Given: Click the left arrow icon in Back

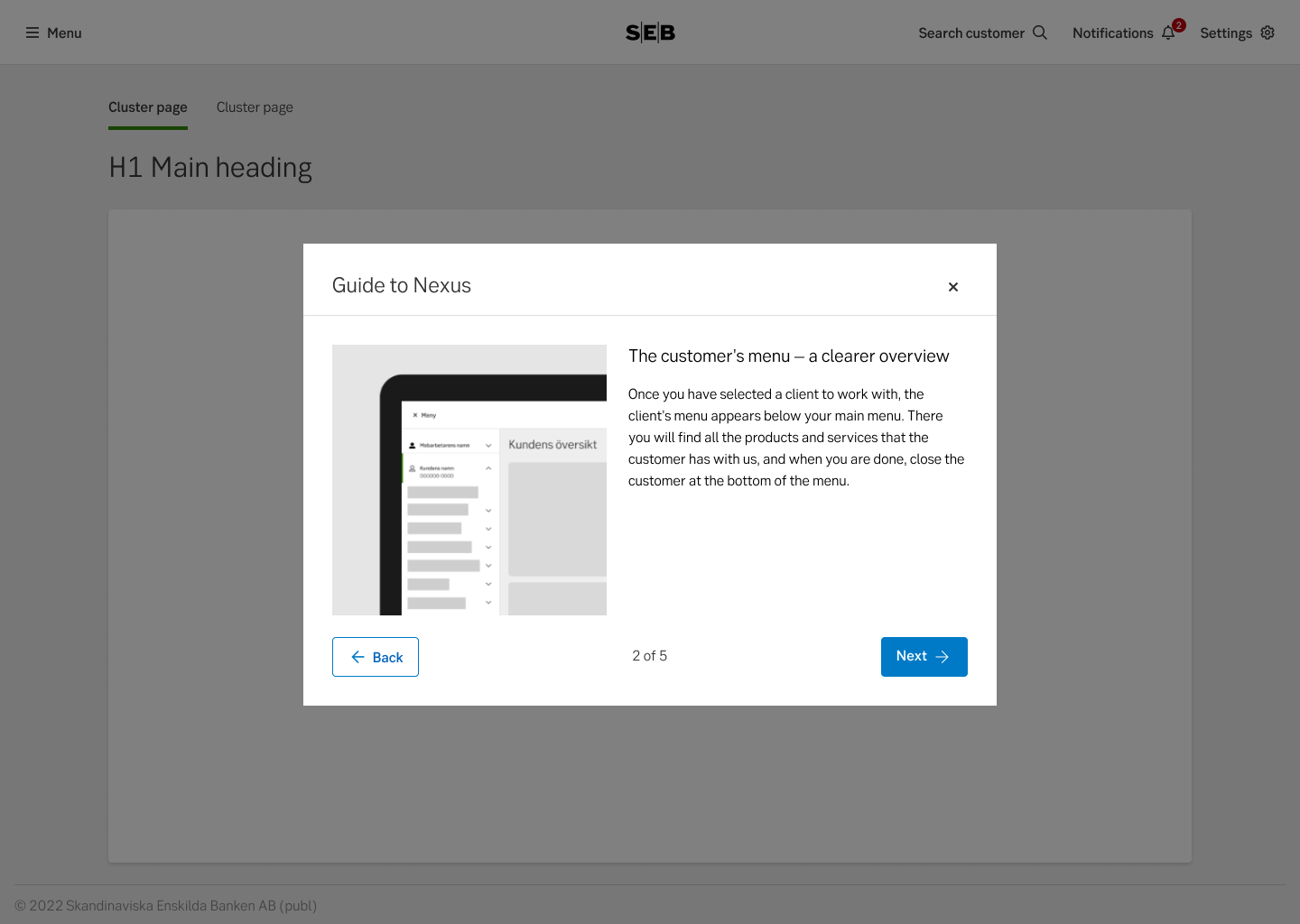Looking at the screenshot, I should click(357, 657).
